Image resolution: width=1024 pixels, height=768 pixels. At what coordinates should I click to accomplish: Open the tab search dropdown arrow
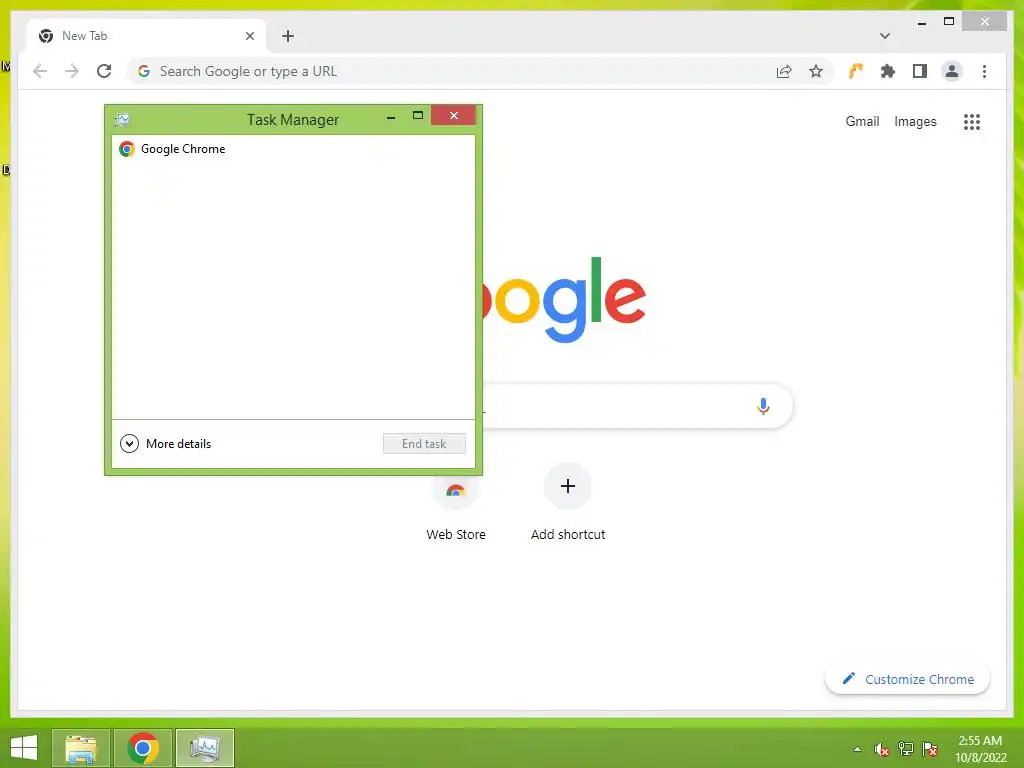884,36
